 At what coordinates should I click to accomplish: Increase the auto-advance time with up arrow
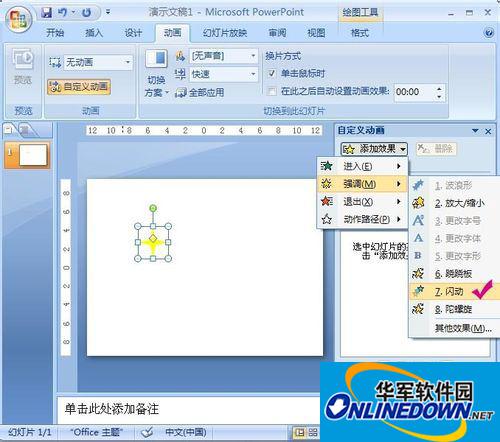tap(439, 89)
